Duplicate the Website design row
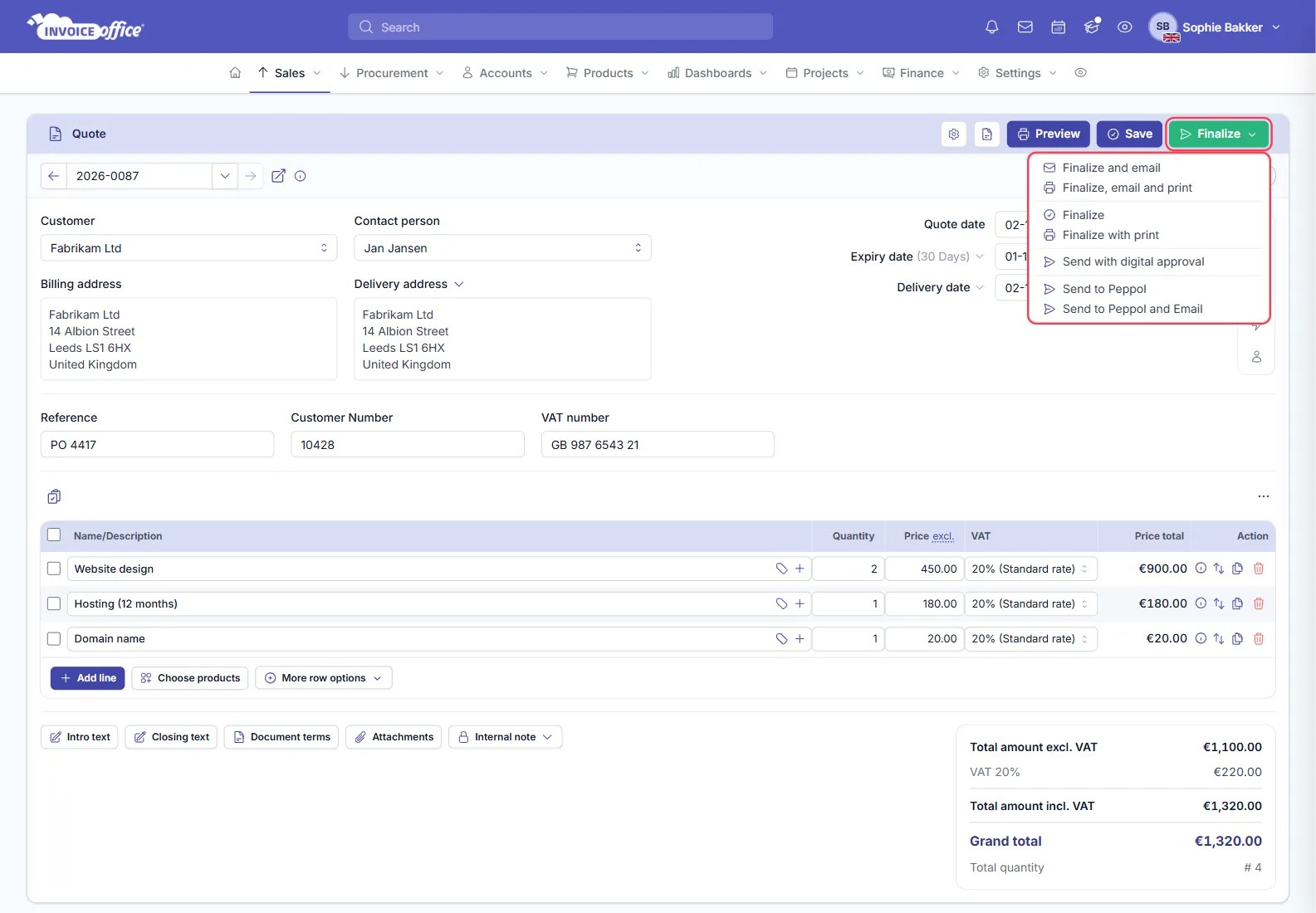The height and width of the screenshot is (913, 1316). [x=1237, y=569]
